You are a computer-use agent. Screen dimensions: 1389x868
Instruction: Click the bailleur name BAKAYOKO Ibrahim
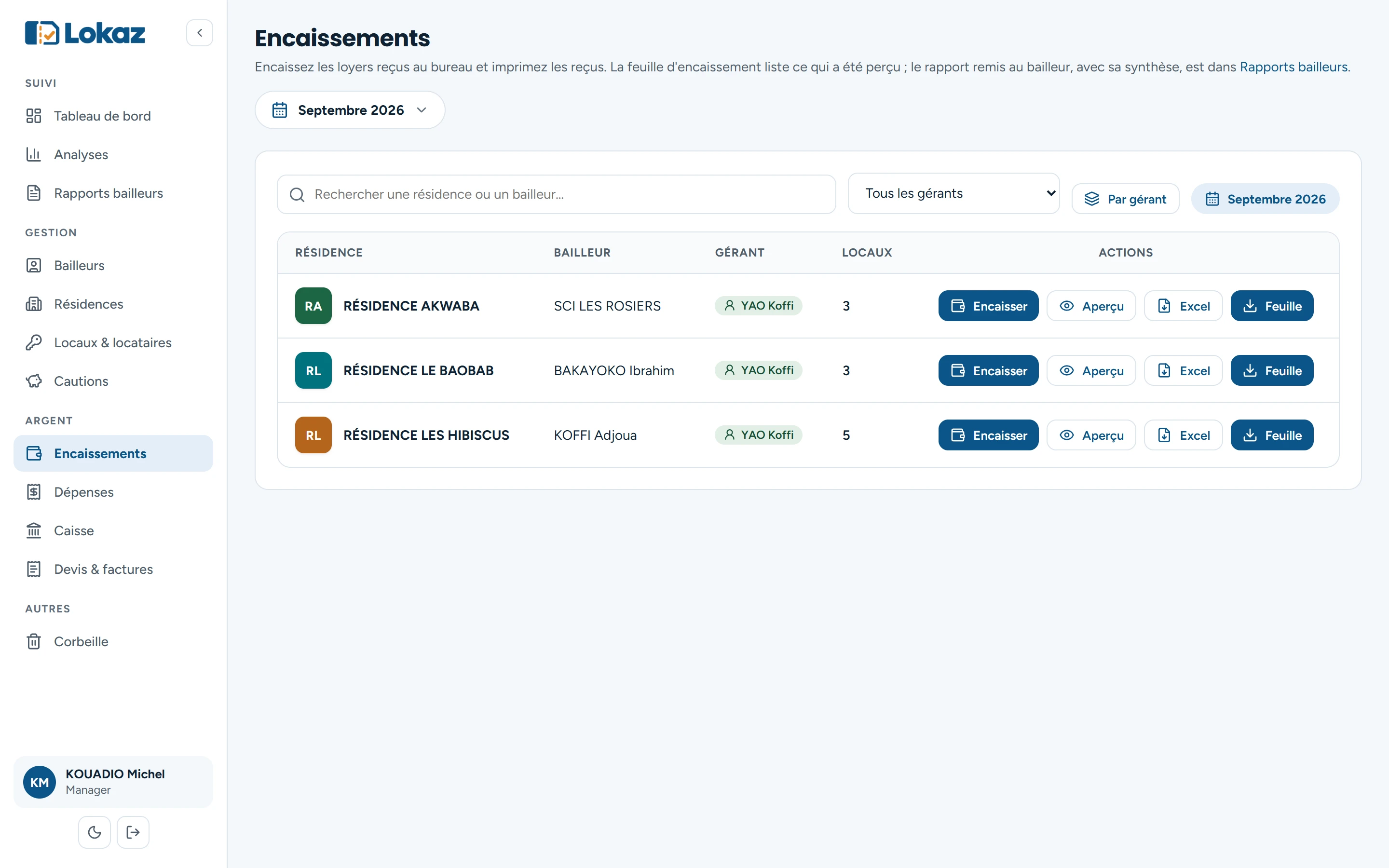[x=613, y=370]
